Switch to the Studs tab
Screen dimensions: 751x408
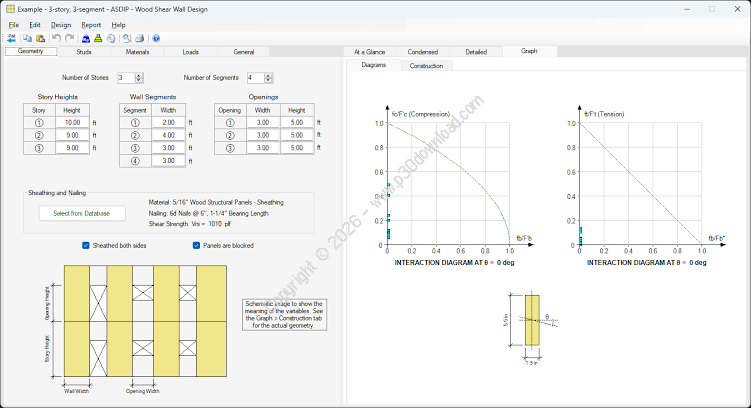point(84,52)
